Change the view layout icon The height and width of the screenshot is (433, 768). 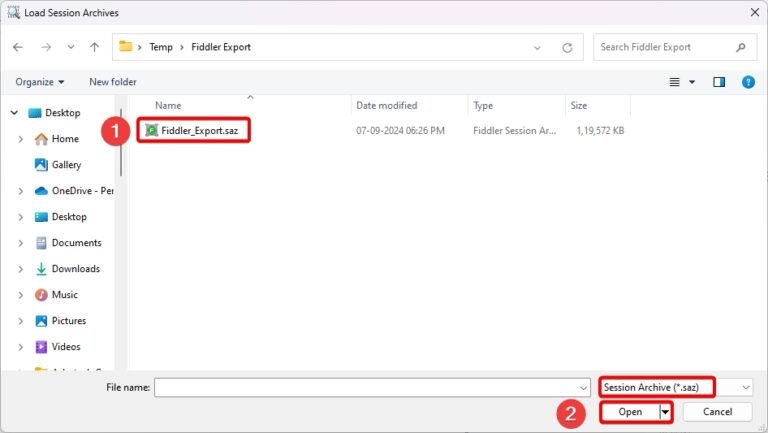674,82
